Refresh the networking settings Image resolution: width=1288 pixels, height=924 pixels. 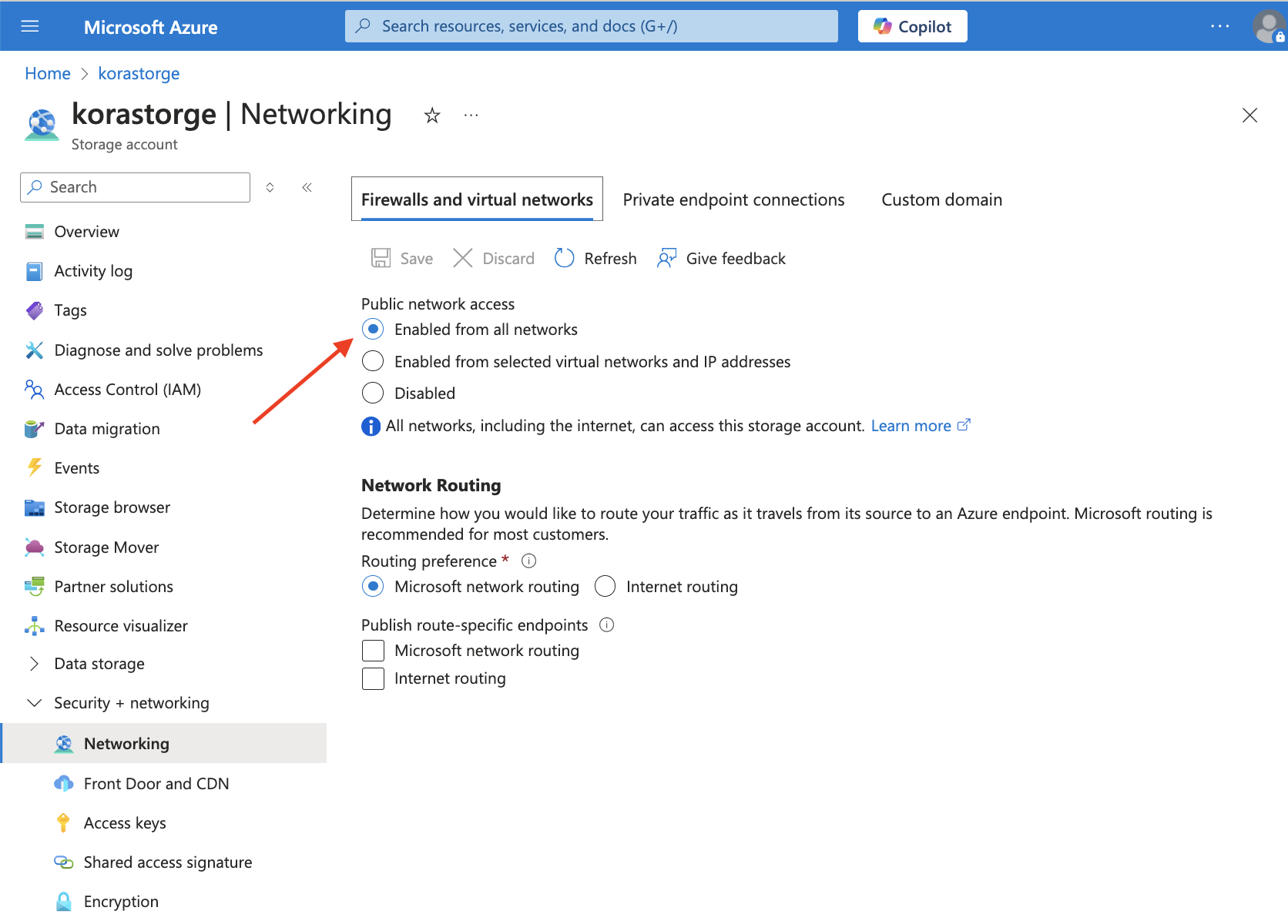pyautogui.click(x=595, y=258)
